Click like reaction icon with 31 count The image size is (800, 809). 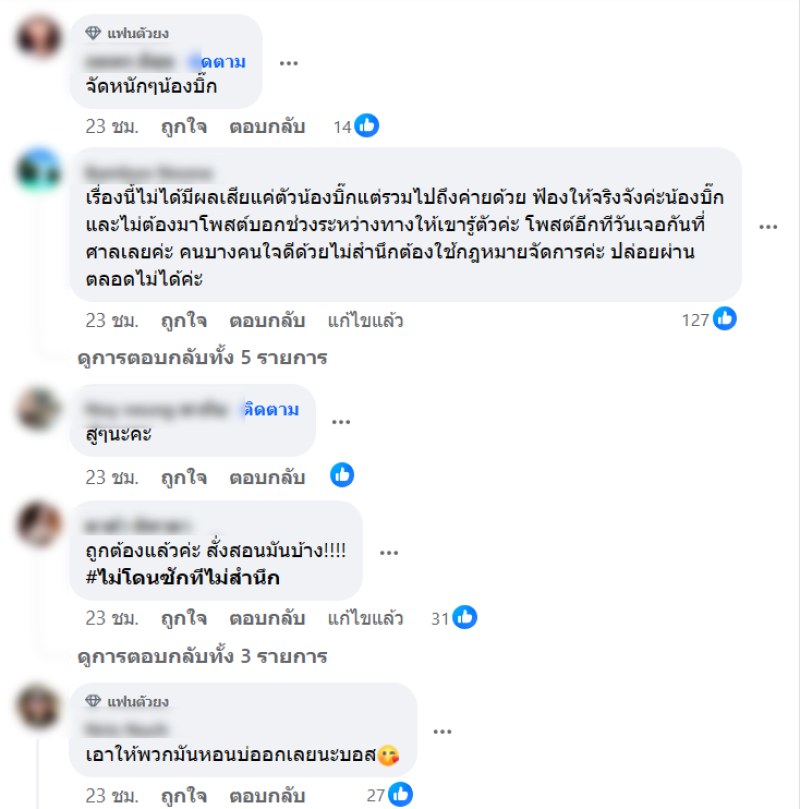(465, 617)
